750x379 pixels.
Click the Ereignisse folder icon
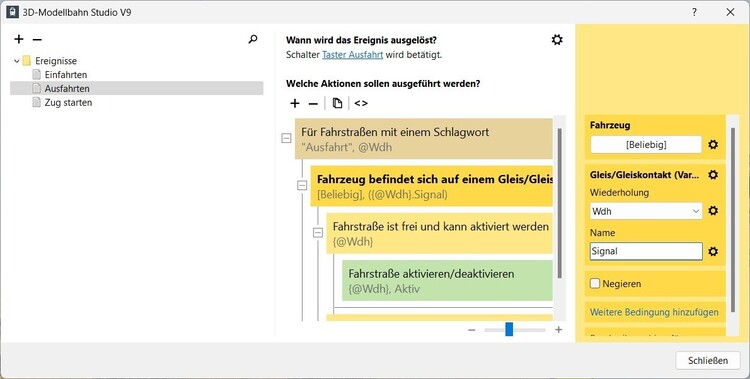pos(27,61)
